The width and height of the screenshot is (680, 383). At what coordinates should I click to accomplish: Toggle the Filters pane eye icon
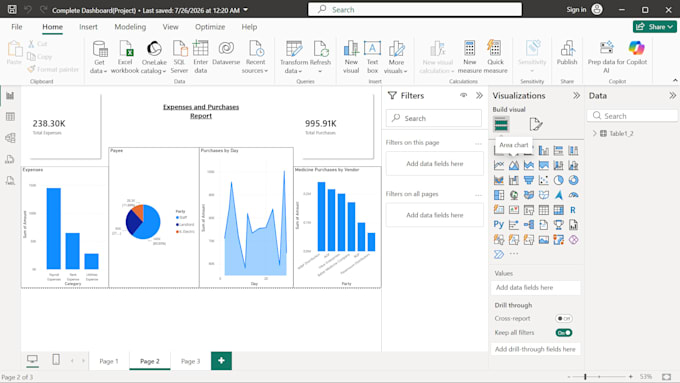point(464,95)
